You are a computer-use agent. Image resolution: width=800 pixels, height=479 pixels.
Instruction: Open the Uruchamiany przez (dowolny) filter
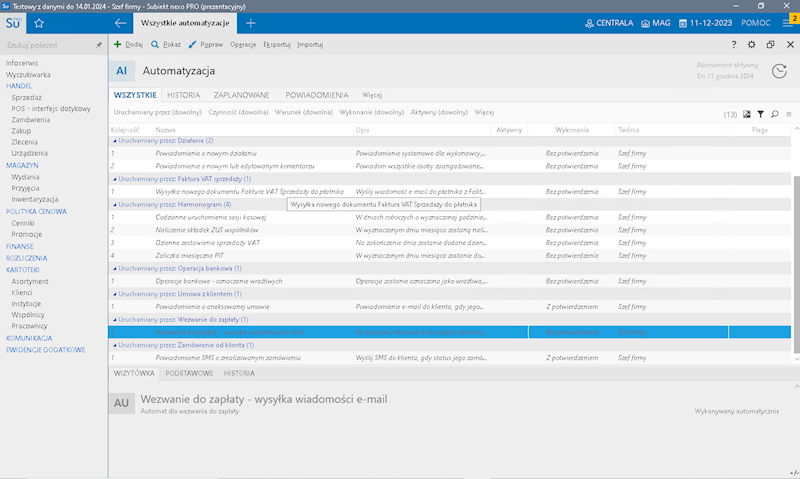coord(158,112)
